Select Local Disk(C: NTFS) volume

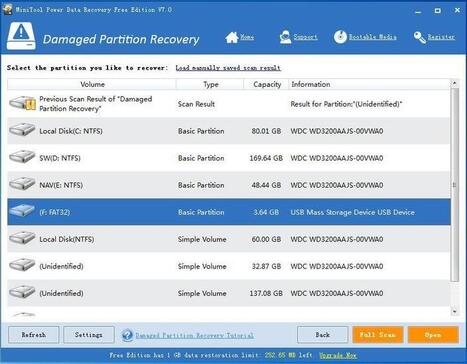[71, 131]
